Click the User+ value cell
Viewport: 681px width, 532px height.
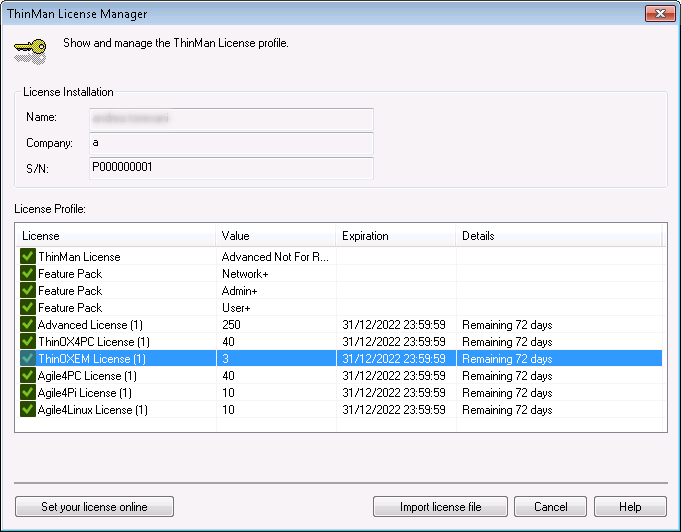(x=236, y=307)
